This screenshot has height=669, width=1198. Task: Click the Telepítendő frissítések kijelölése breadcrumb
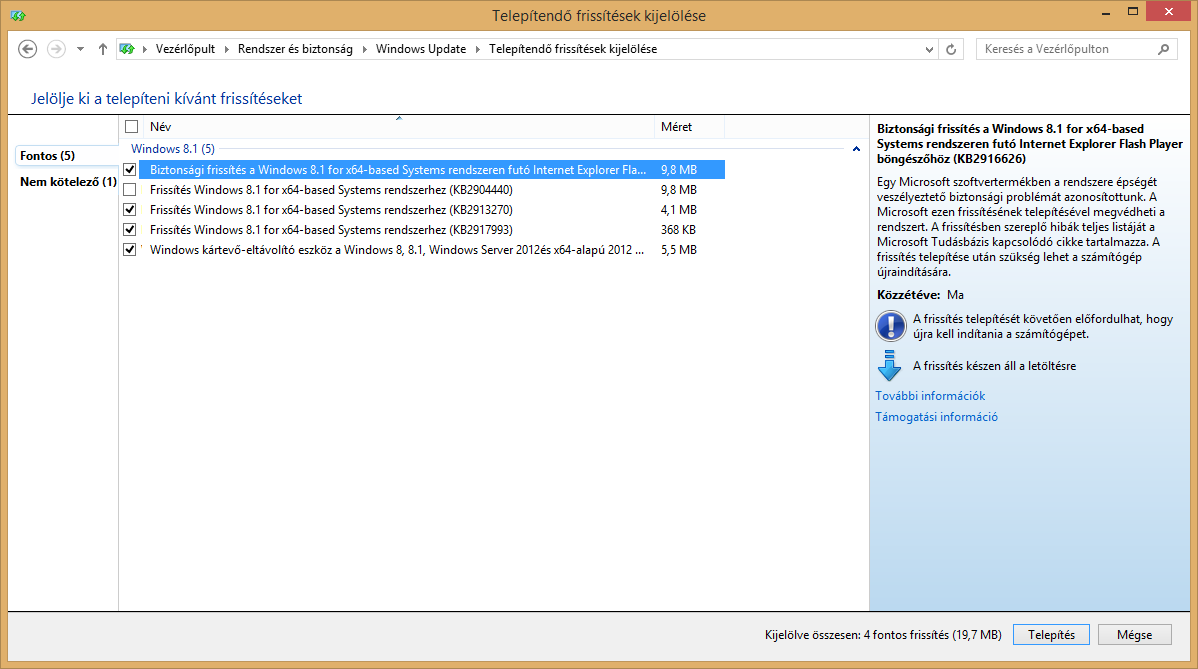click(573, 49)
